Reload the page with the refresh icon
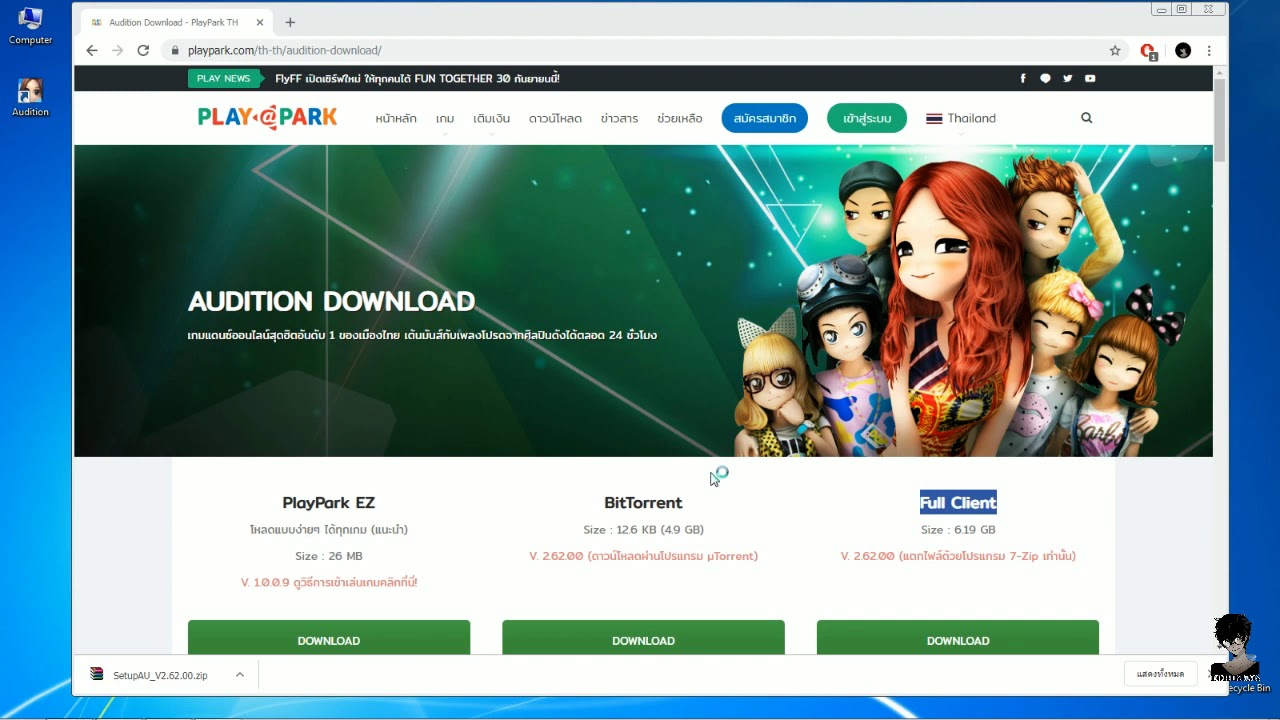1280x720 pixels. pos(143,50)
